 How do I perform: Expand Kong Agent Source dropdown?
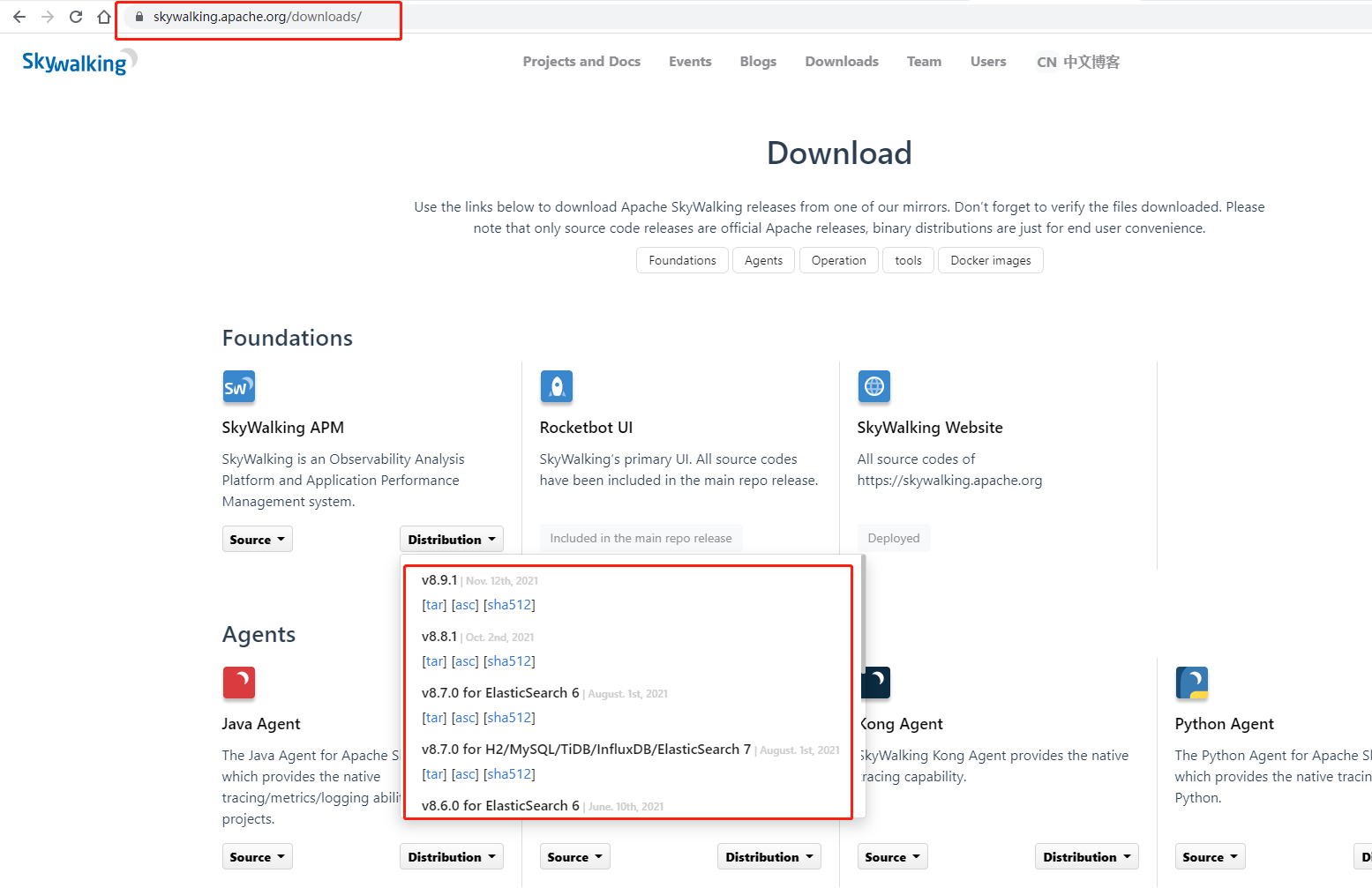pyautogui.click(x=892, y=857)
